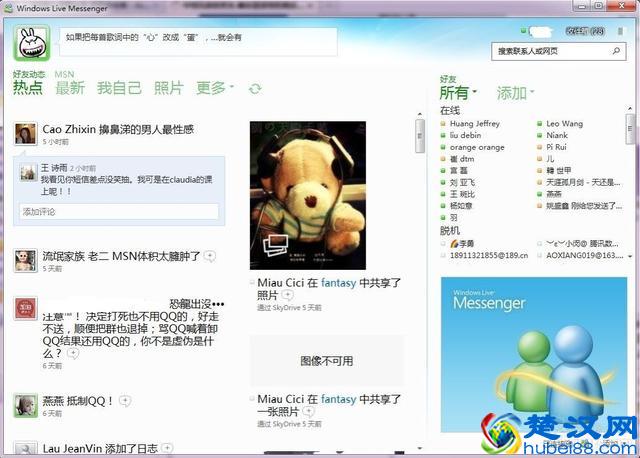
Task: Click the Lau JeanVin name link
Action: (x=72, y=449)
